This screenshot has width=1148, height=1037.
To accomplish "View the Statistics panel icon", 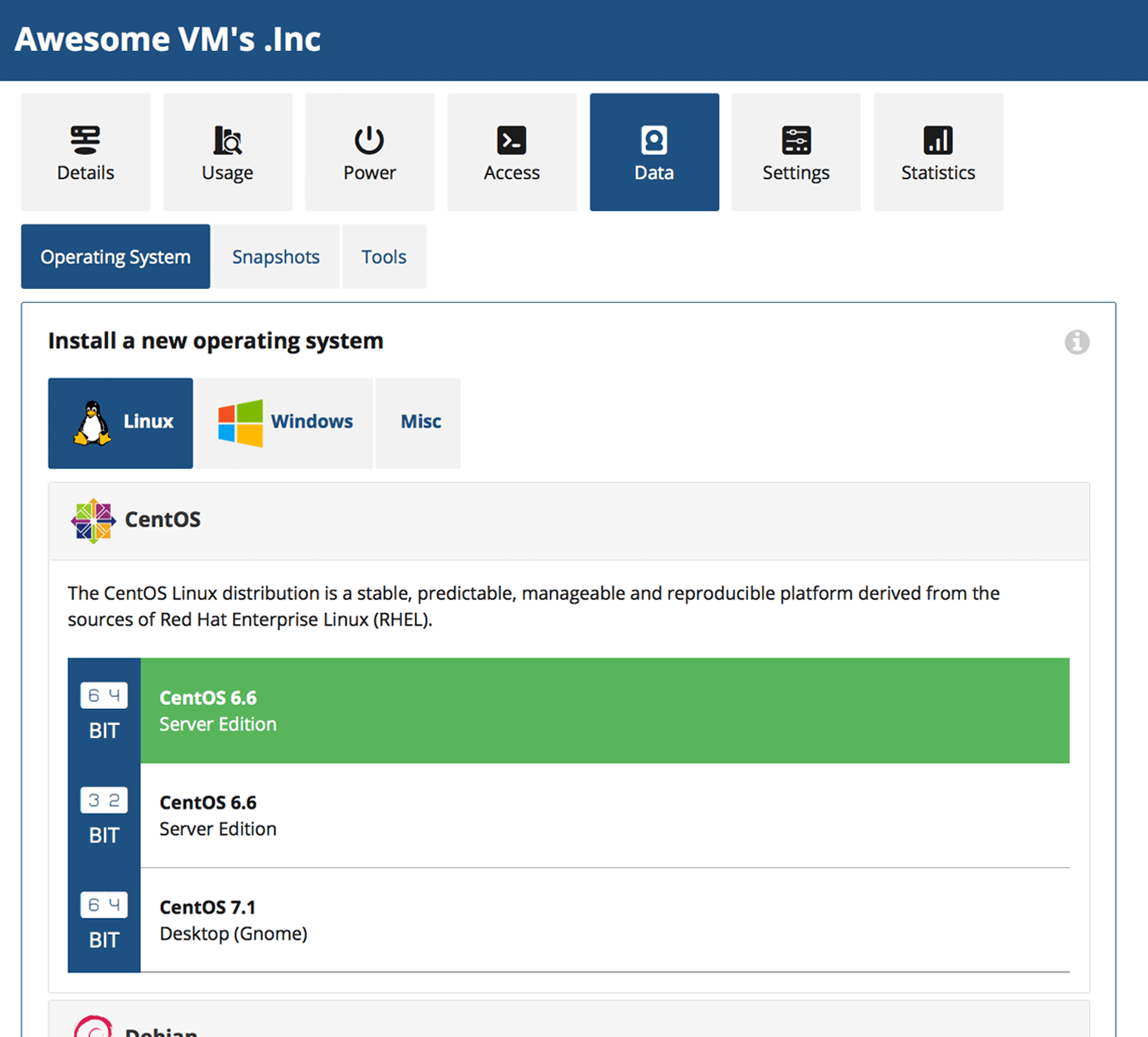I will [937, 153].
